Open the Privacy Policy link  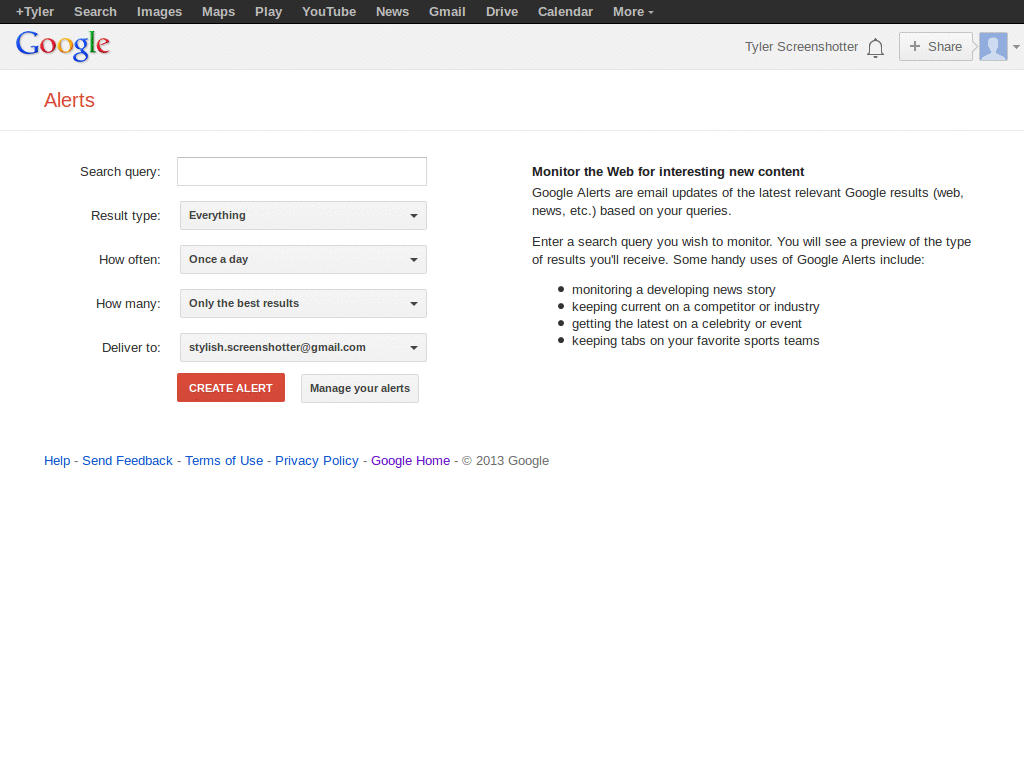[317, 461]
